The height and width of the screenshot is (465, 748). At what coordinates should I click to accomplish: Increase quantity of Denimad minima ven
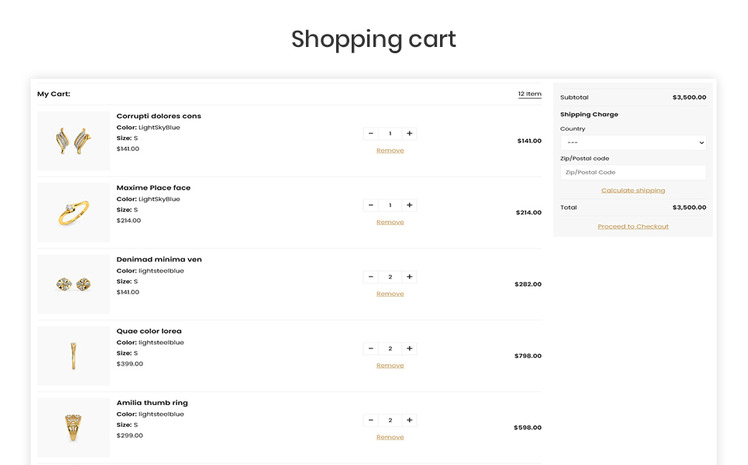tap(409, 277)
